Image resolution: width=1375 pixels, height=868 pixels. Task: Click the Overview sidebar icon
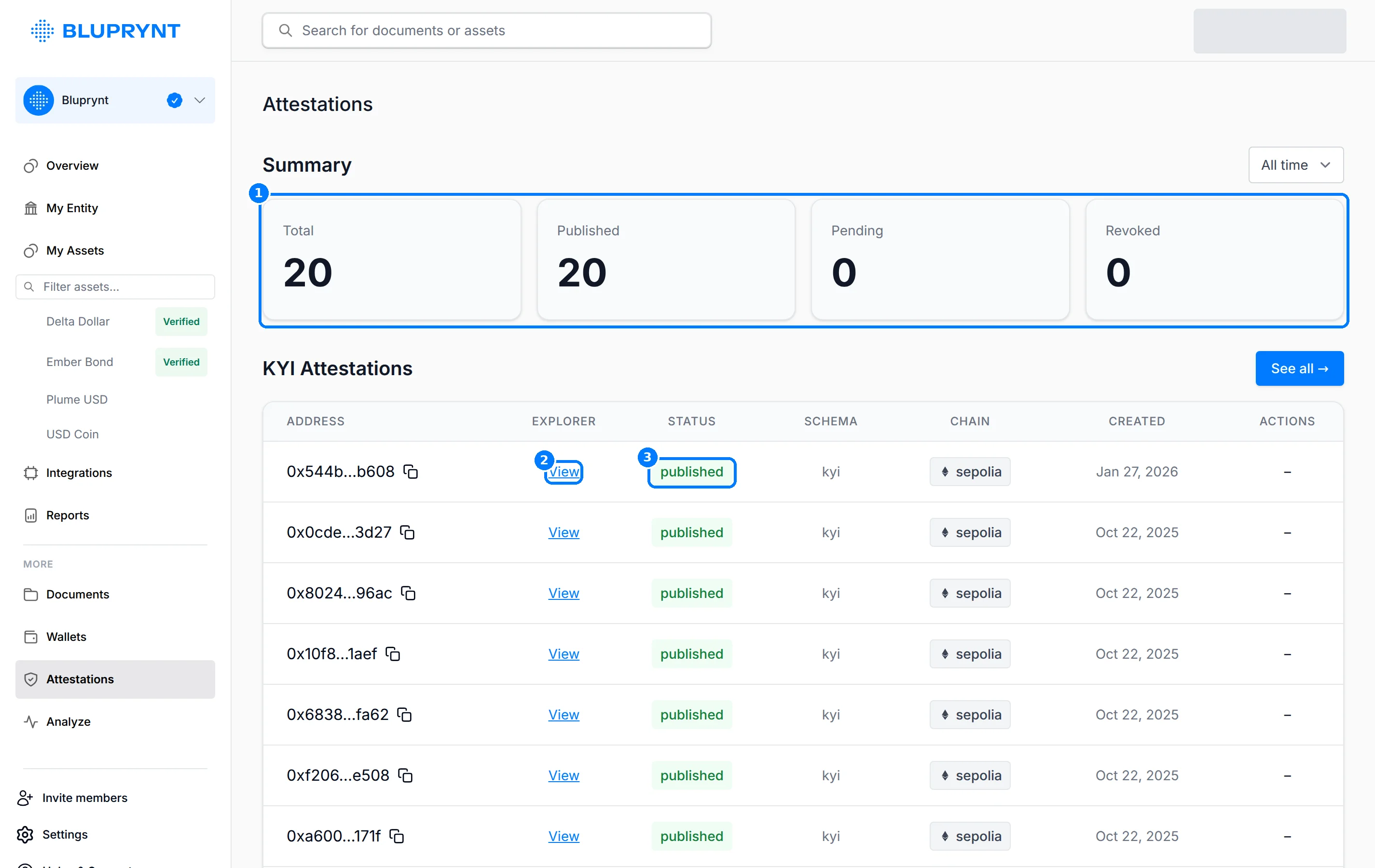click(x=31, y=165)
